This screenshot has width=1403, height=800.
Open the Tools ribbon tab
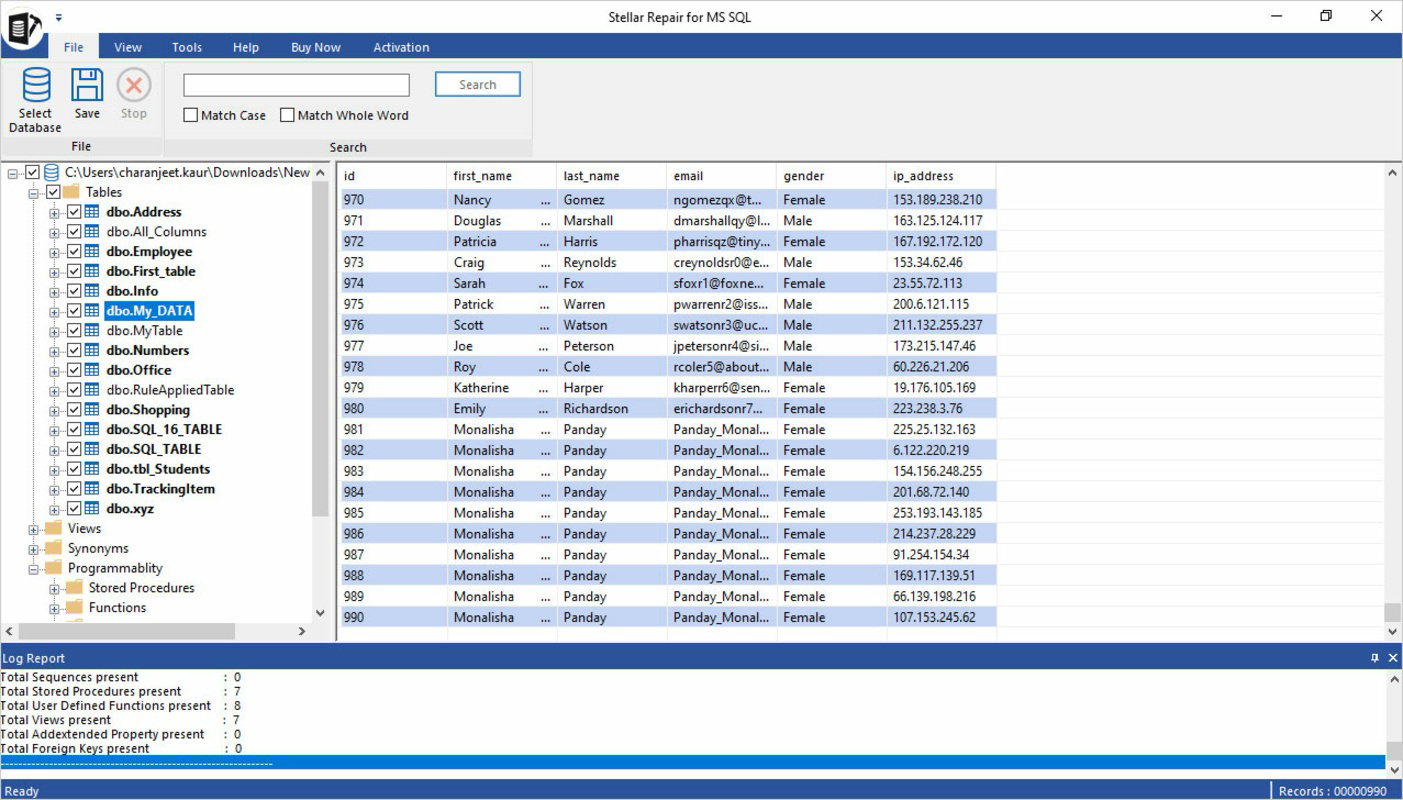click(x=187, y=47)
